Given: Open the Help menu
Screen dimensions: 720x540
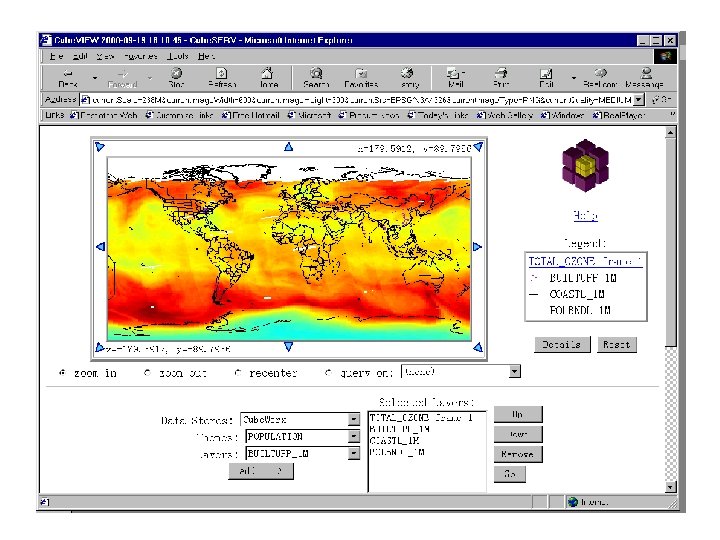Looking at the screenshot, I should (x=206, y=56).
